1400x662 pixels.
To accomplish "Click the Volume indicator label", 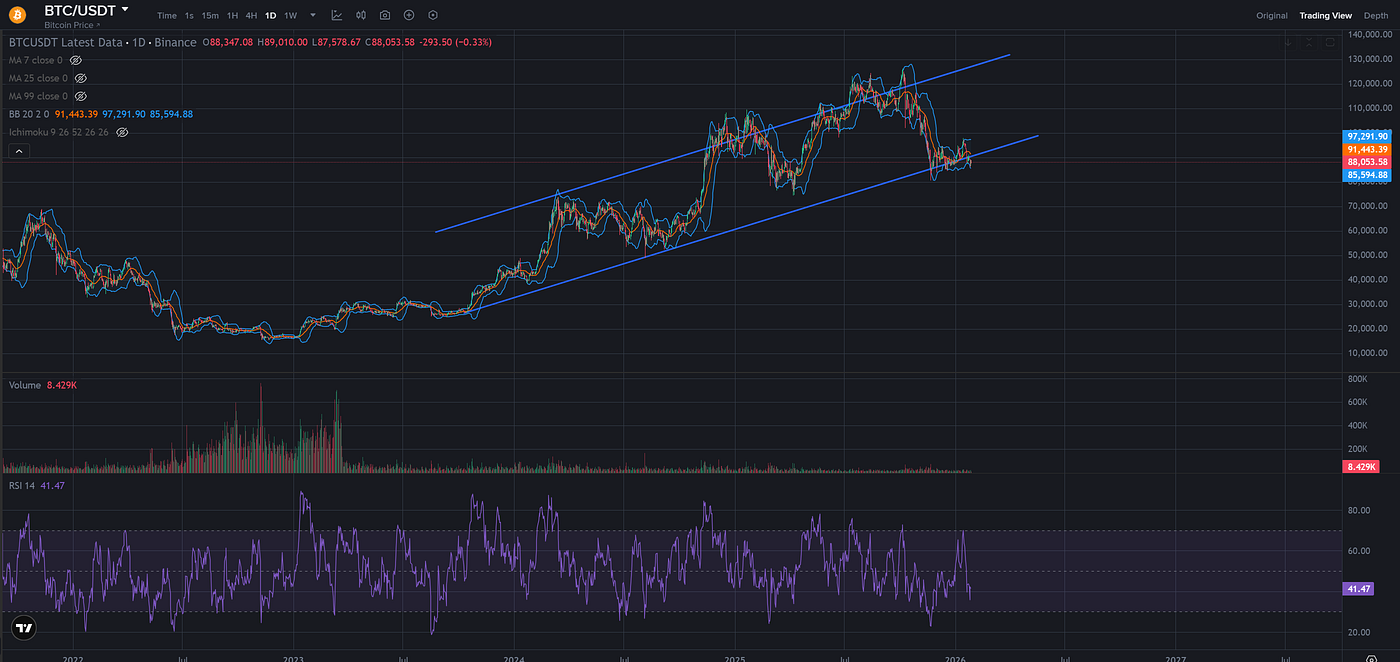I will click(x=25, y=385).
